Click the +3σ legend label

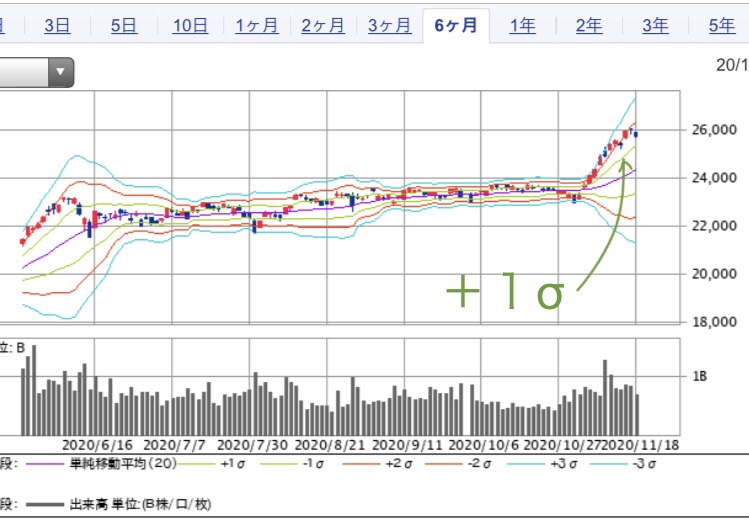(x=563, y=463)
